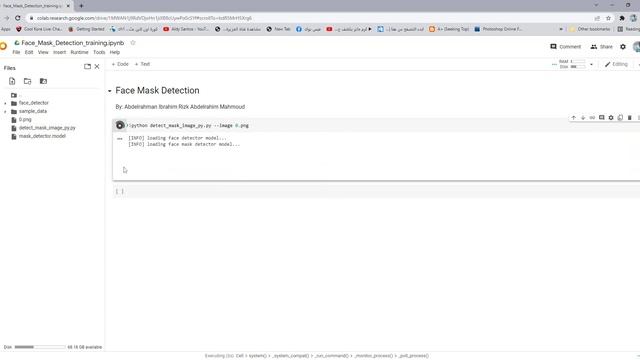Open the Insert menu

coord(60,52)
